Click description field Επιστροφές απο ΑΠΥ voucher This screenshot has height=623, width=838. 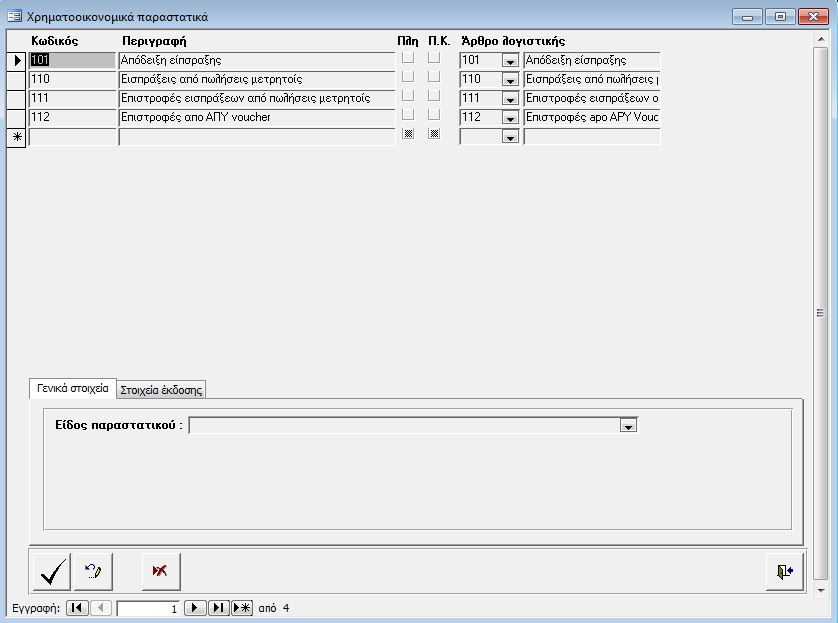pos(256,117)
